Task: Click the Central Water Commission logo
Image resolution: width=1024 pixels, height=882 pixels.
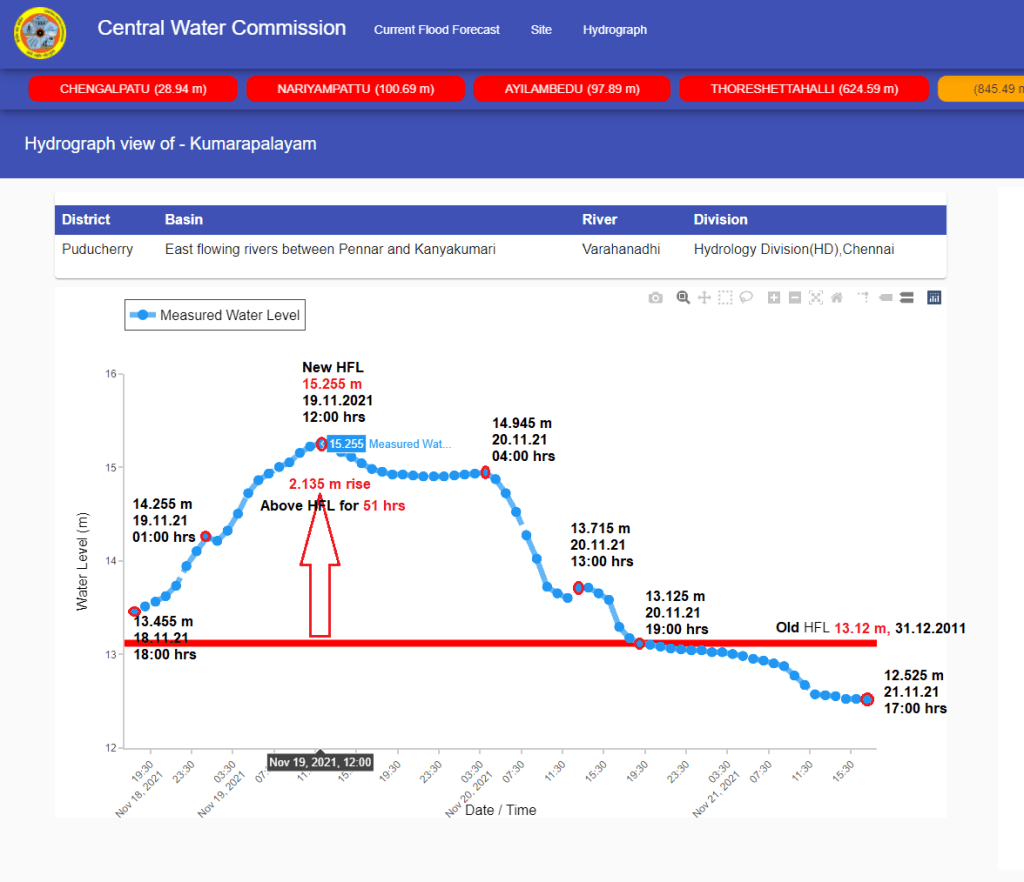Action: (x=40, y=33)
